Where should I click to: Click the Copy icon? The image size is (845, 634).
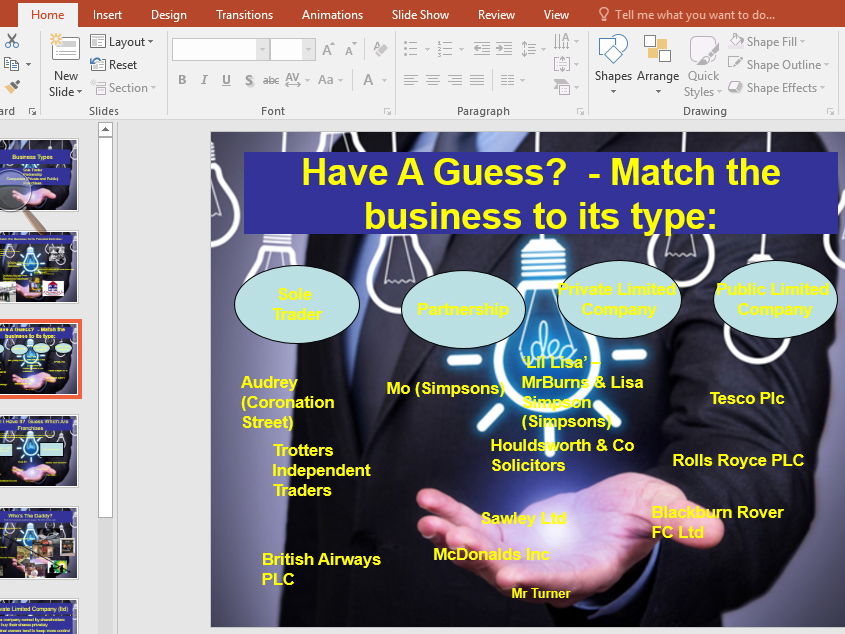point(11,64)
